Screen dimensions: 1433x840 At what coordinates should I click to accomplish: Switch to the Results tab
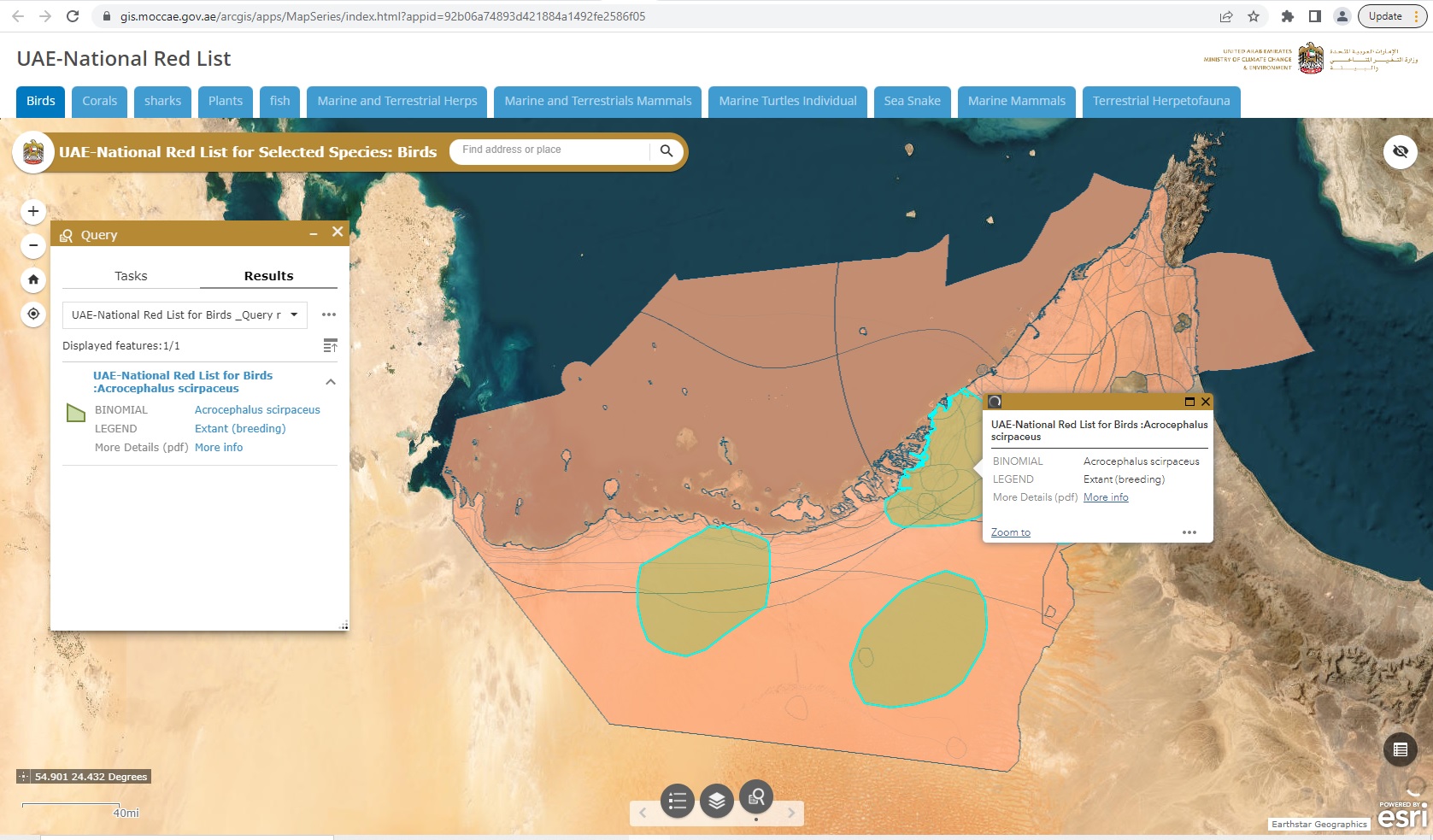[268, 276]
